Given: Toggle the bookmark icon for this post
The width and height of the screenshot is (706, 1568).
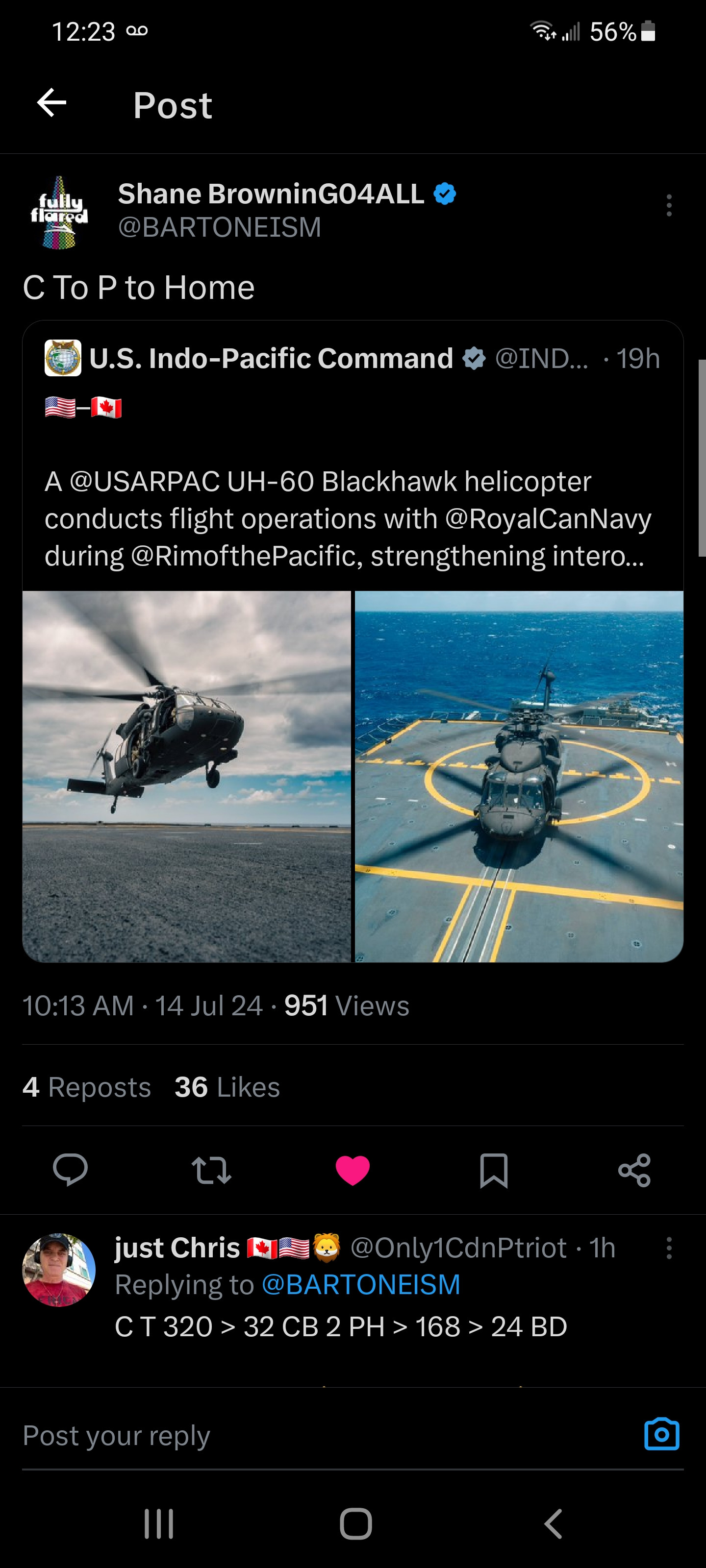Looking at the screenshot, I should [493, 1170].
